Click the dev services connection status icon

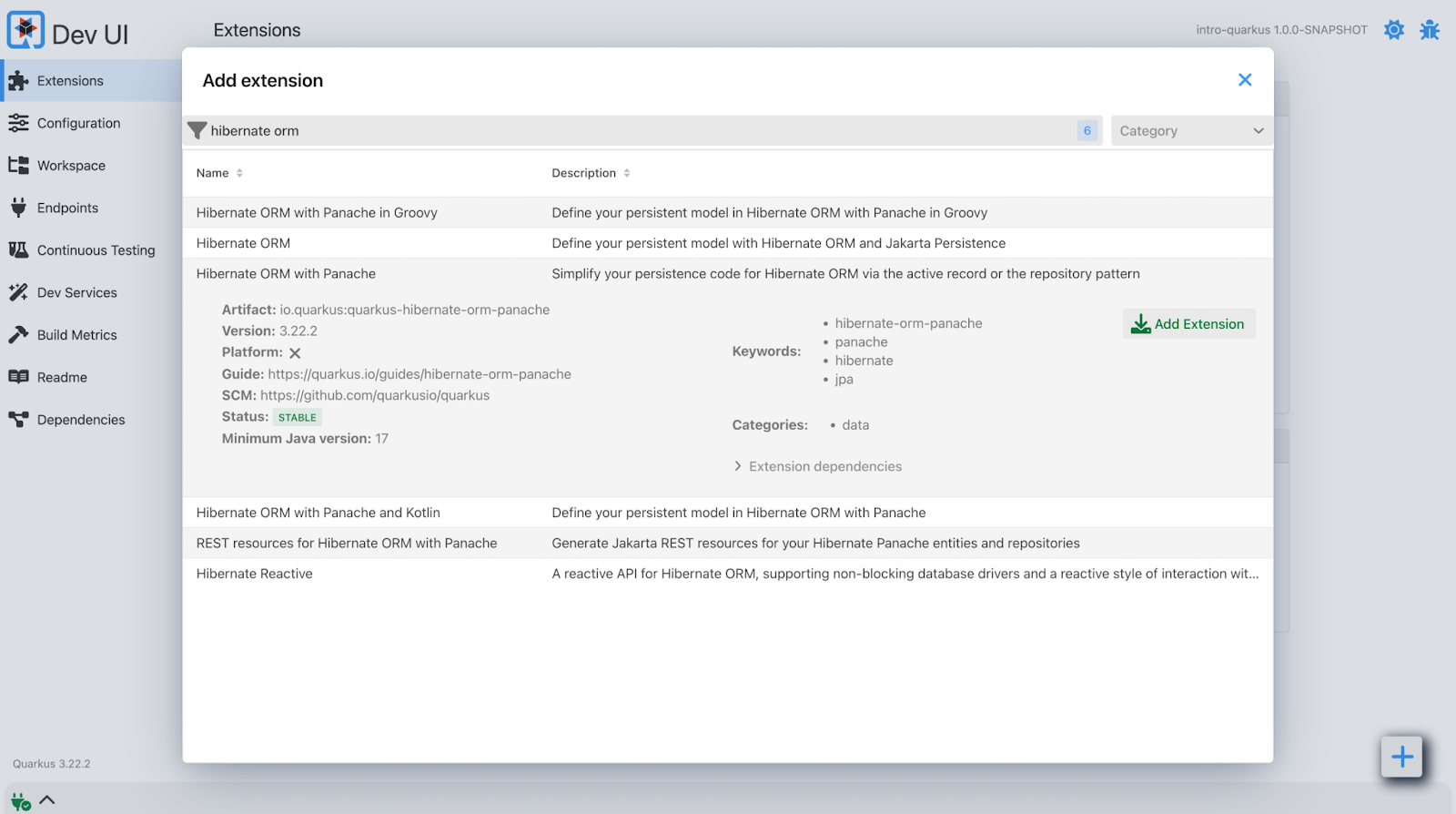(20, 800)
